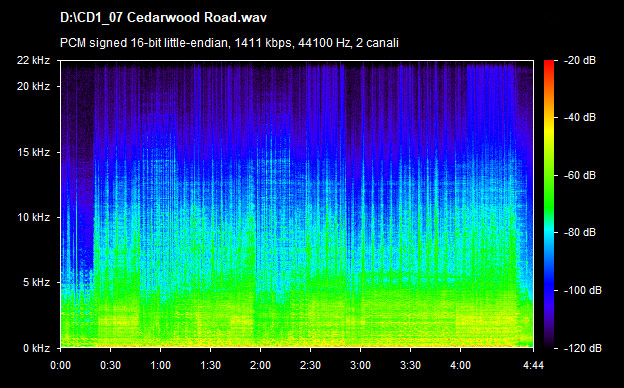Screen dimensions: 624x388
Task: Click the -120 dB legend label
Action: pos(583,348)
